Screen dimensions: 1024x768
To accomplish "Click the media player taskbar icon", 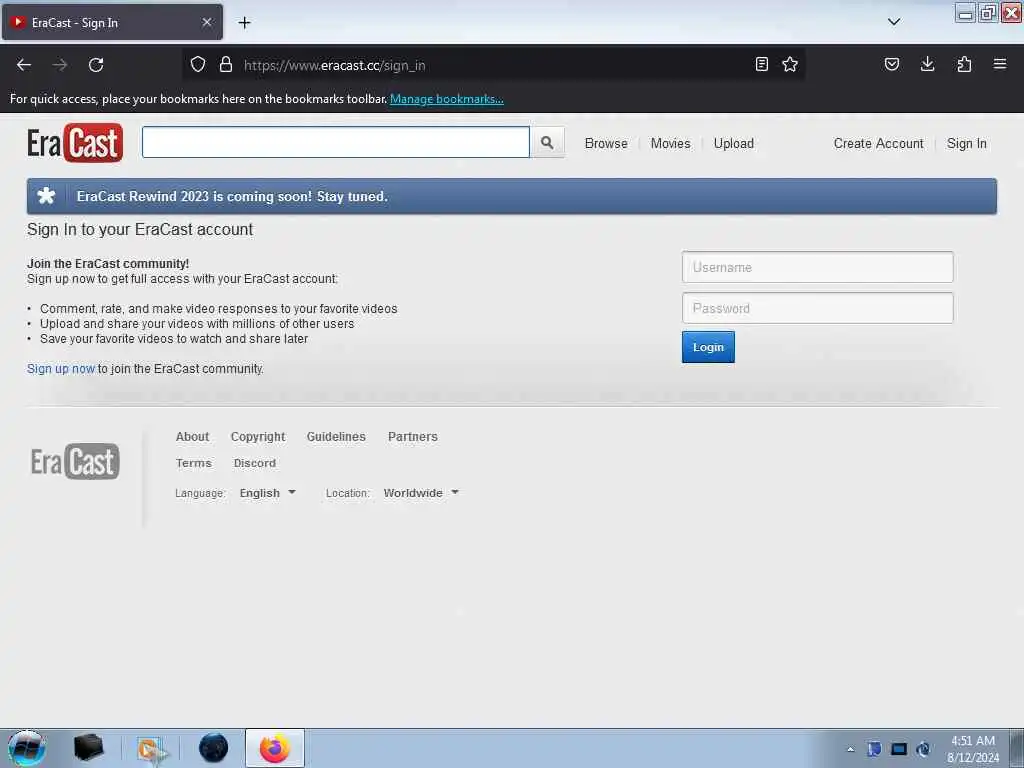I will coord(152,750).
